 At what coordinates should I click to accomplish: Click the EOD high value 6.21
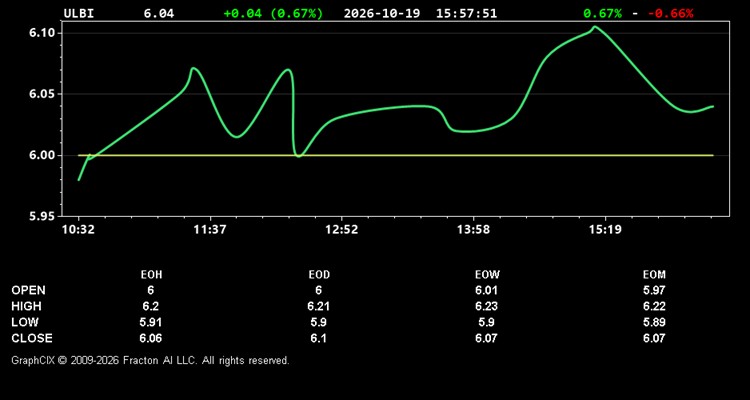(x=319, y=306)
